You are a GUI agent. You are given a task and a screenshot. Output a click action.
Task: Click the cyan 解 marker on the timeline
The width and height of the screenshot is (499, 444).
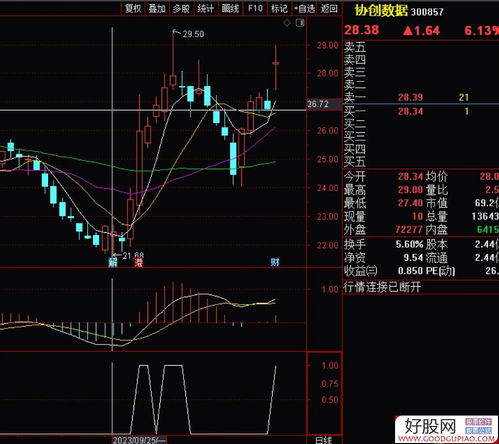(x=113, y=263)
